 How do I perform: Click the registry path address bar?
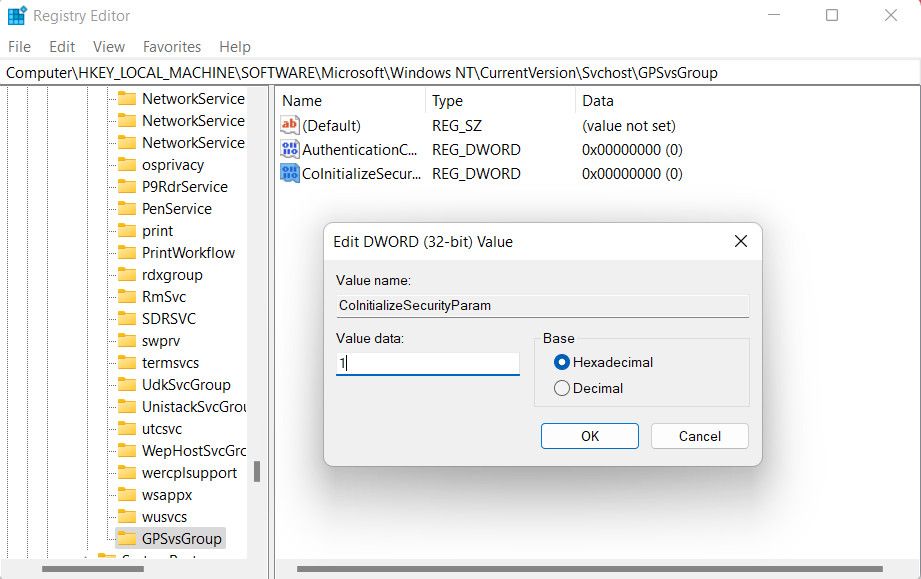tap(300, 72)
